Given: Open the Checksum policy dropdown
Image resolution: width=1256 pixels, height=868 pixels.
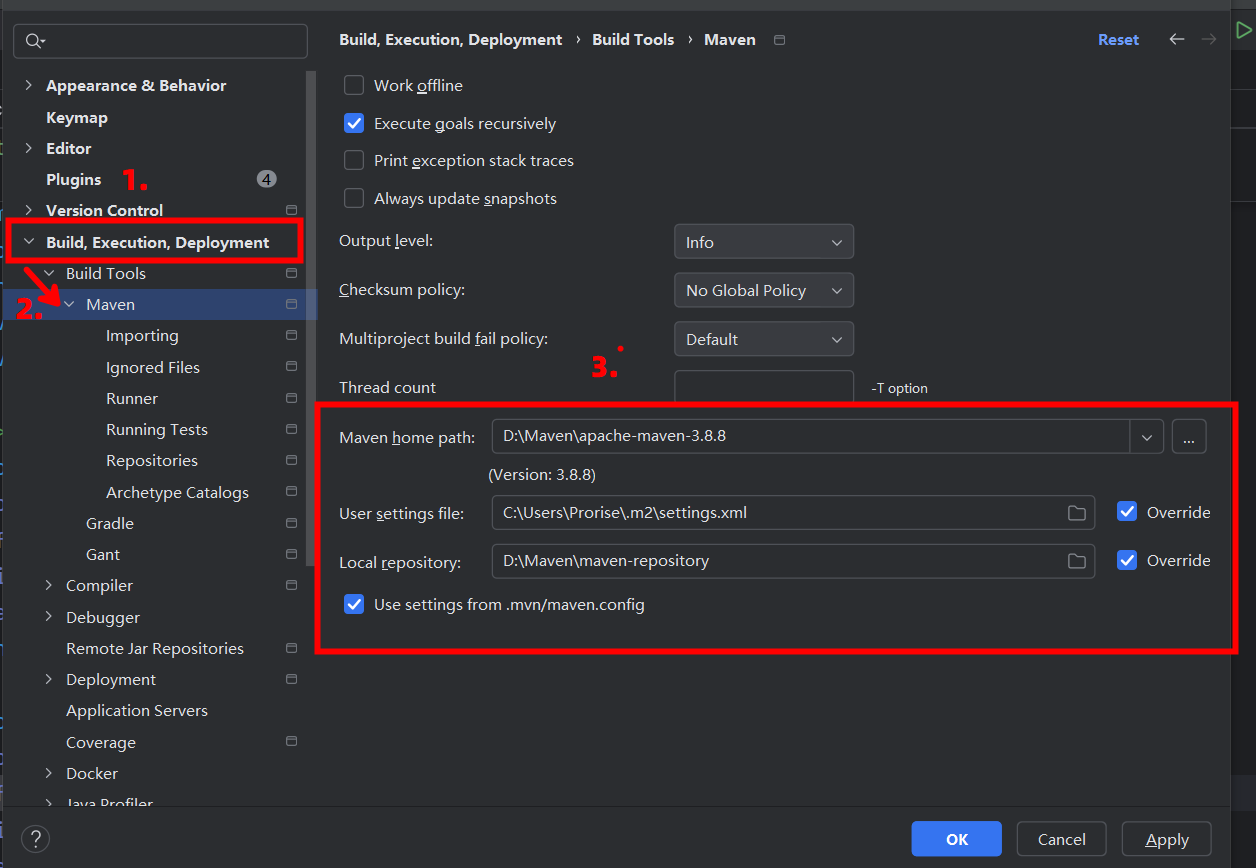Looking at the screenshot, I should tap(763, 290).
